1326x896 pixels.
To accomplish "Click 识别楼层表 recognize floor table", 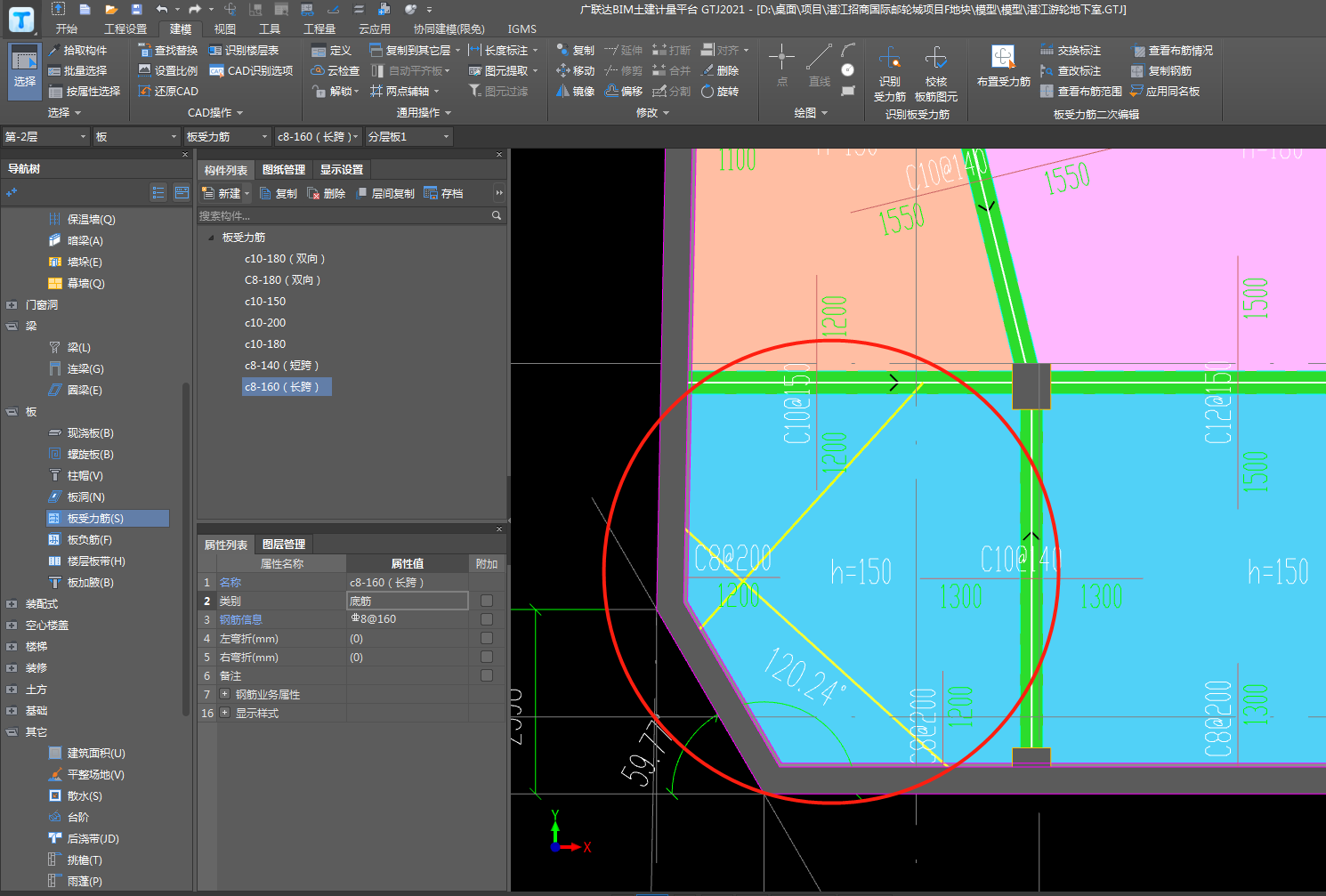I will click(244, 51).
